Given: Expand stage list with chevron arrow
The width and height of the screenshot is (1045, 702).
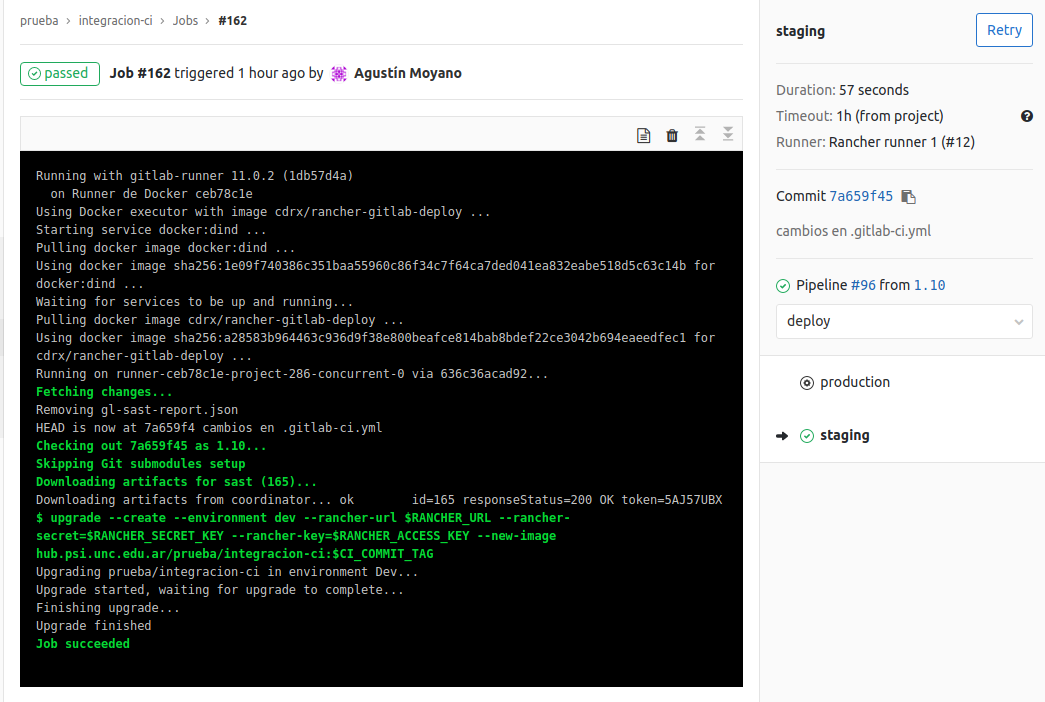Looking at the screenshot, I should [x=1018, y=322].
